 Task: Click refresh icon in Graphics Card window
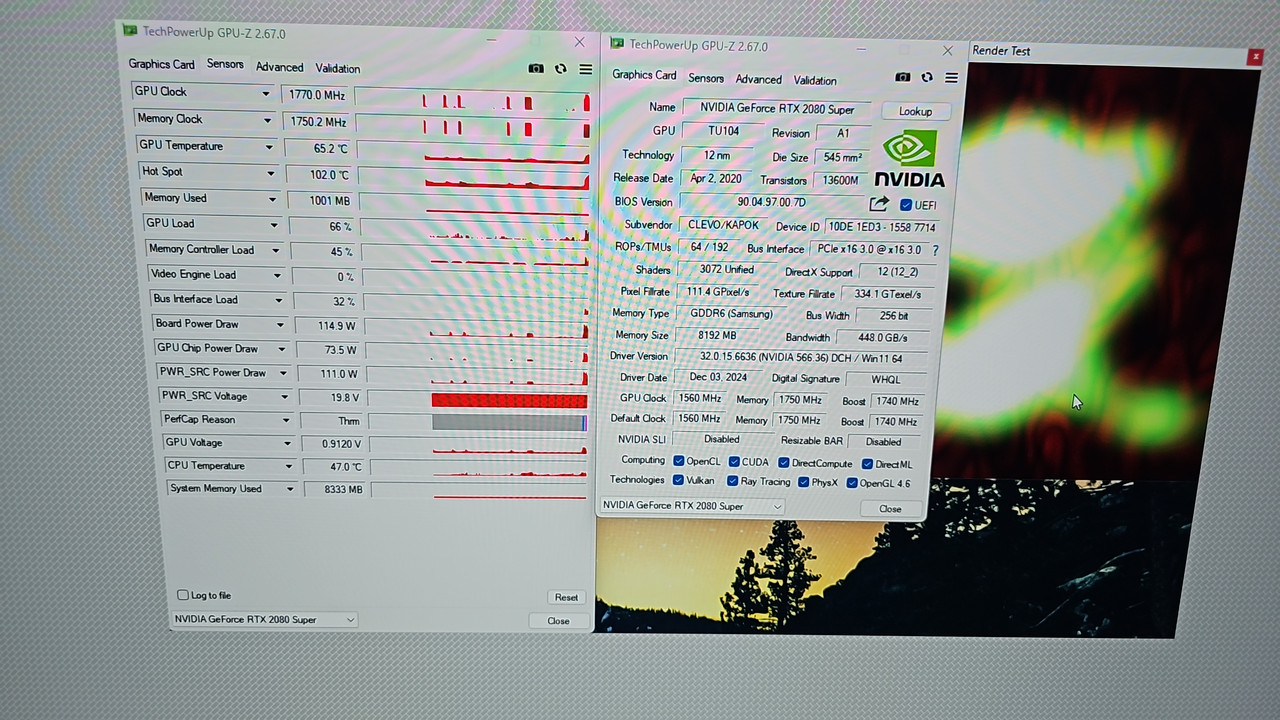[927, 78]
